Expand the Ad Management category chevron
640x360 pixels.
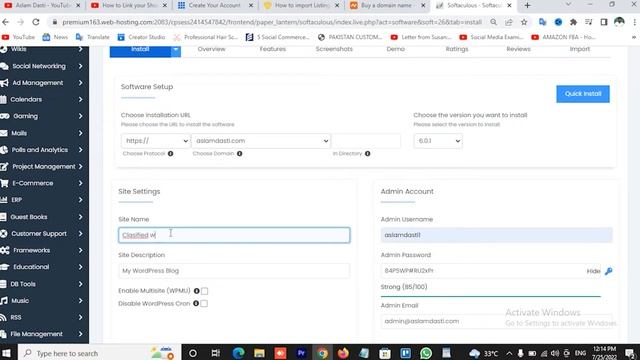(x=80, y=83)
